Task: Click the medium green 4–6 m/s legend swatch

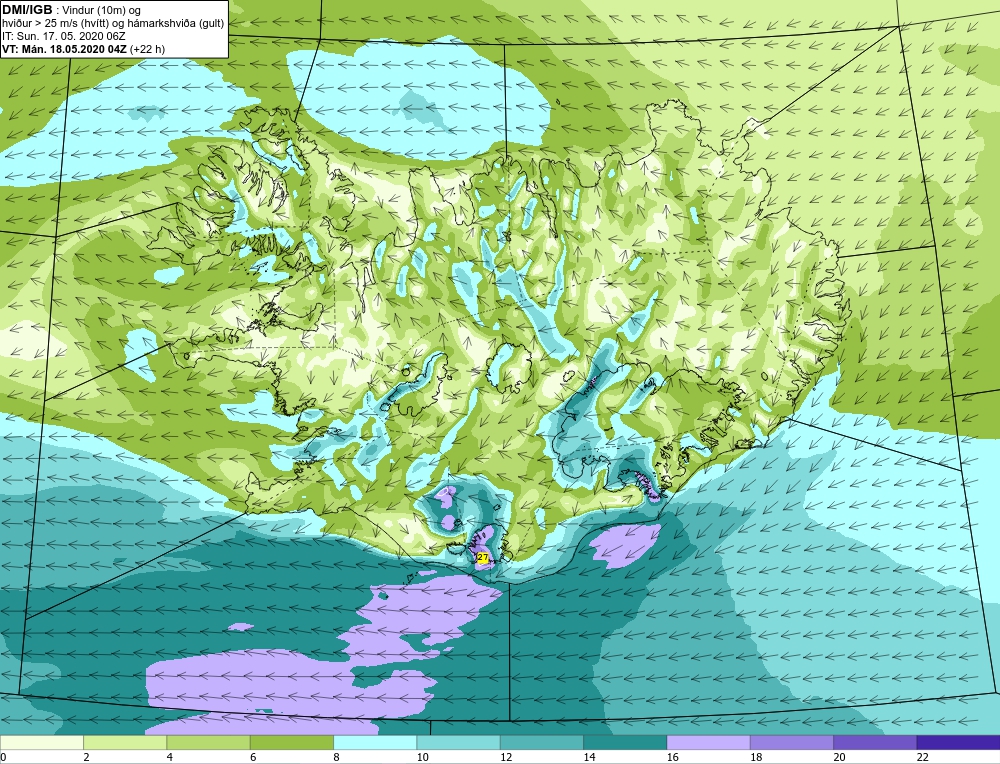Action: [209, 742]
